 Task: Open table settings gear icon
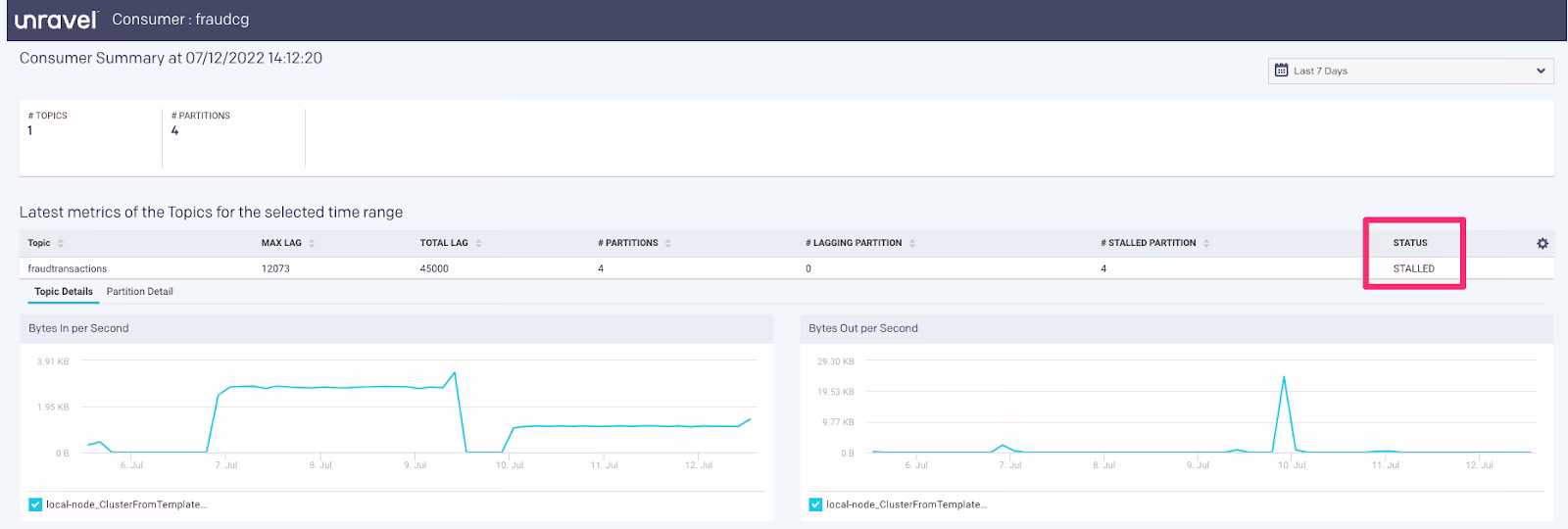click(x=1542, y=243)
